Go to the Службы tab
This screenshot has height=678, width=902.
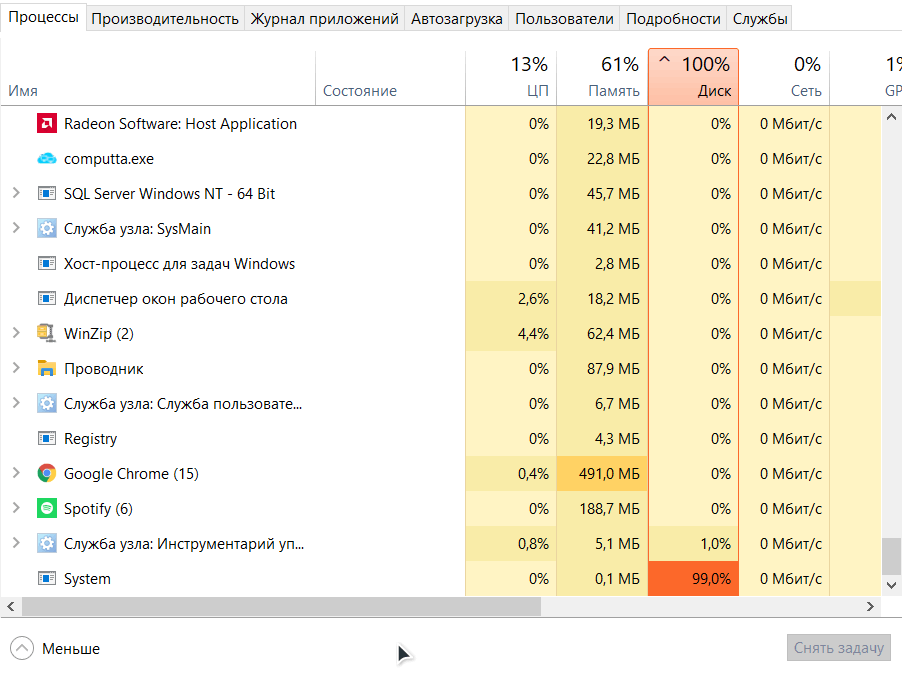[760, 18]
